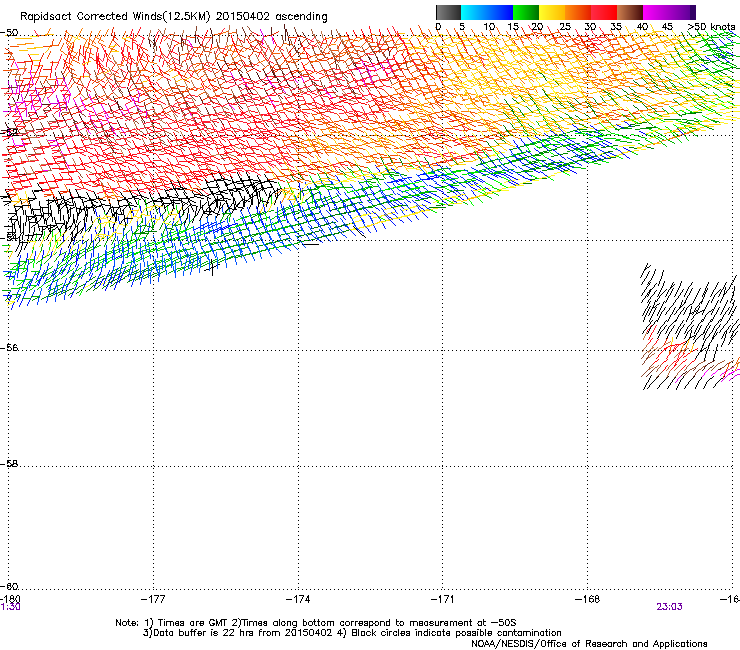Click the 'NOAA/NESDIS/Office of Research and Applications' credit
740x650 pixels.
point(589,644)
